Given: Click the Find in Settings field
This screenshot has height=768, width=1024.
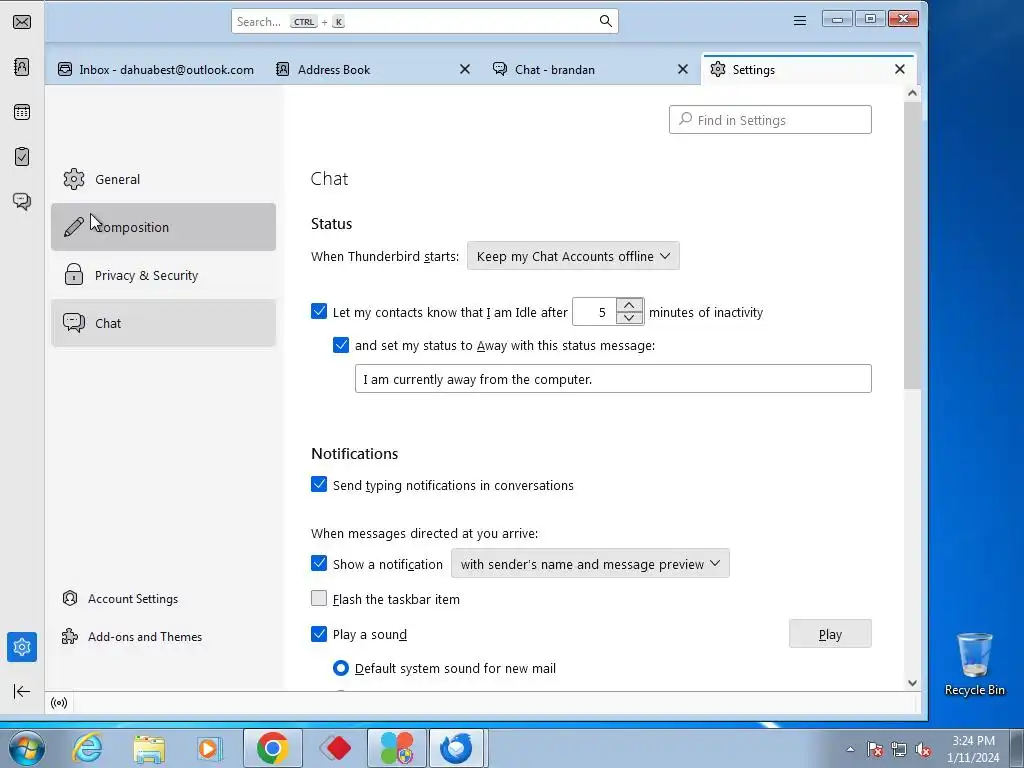Looking at the screenshot, I should coord(770,120).
